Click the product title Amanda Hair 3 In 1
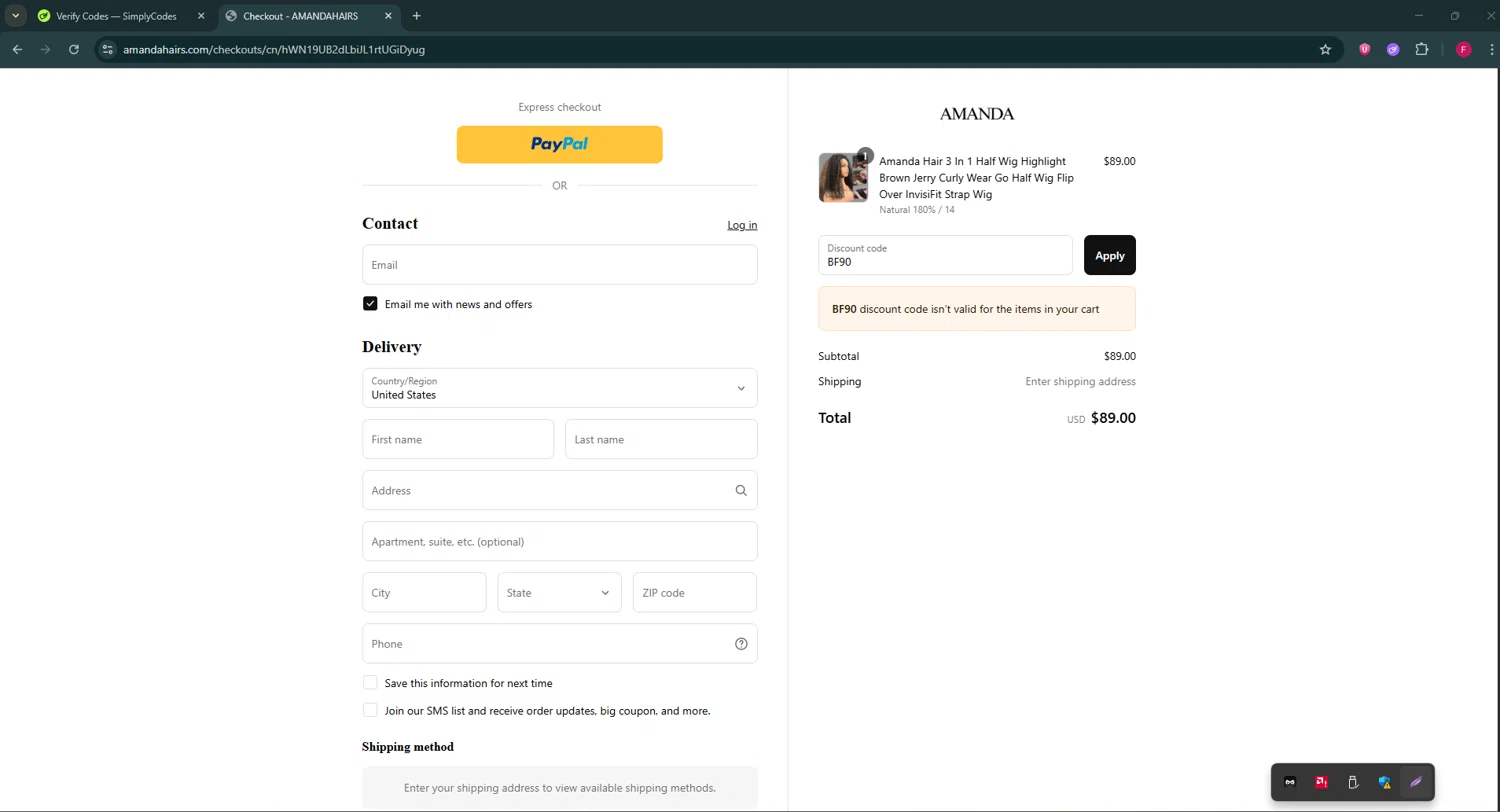1500x812 pixels. pyautogui.click(x=976, y=177)
